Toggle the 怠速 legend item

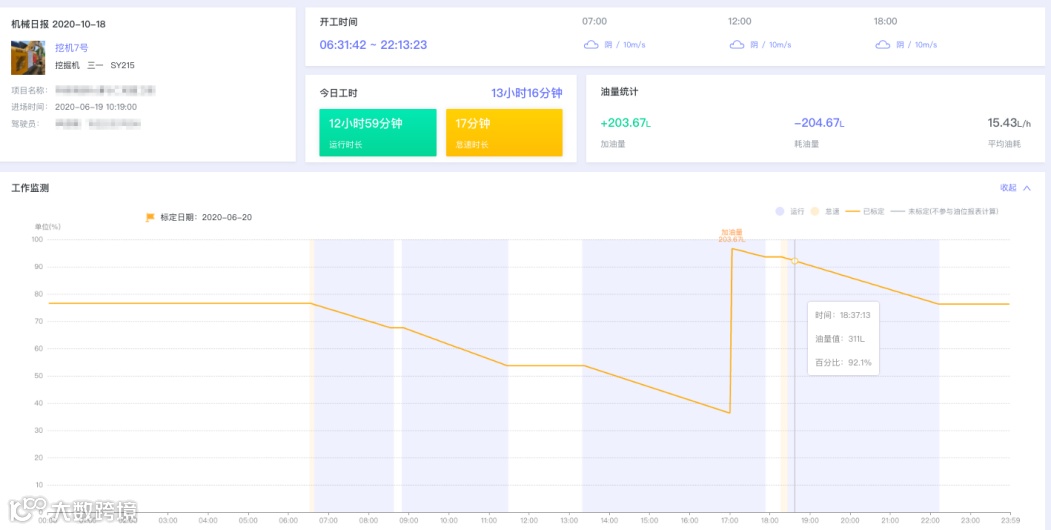pos(825,211)
